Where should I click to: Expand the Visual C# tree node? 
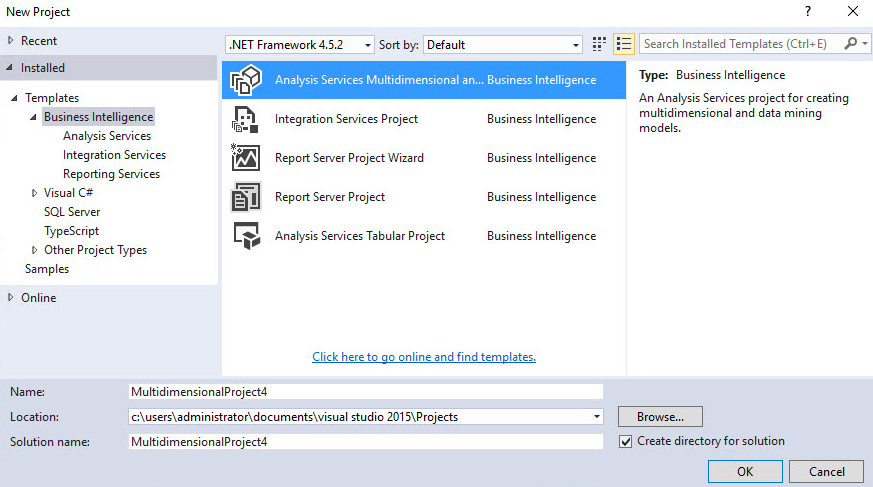click(x=35, y=193)
